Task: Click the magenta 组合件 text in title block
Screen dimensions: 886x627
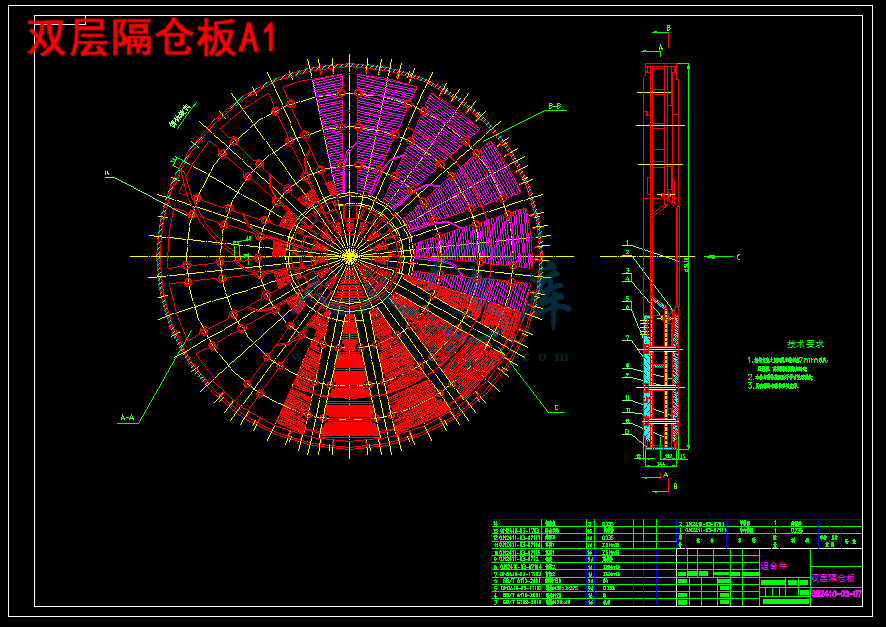Action: click(x=774, y=565)
